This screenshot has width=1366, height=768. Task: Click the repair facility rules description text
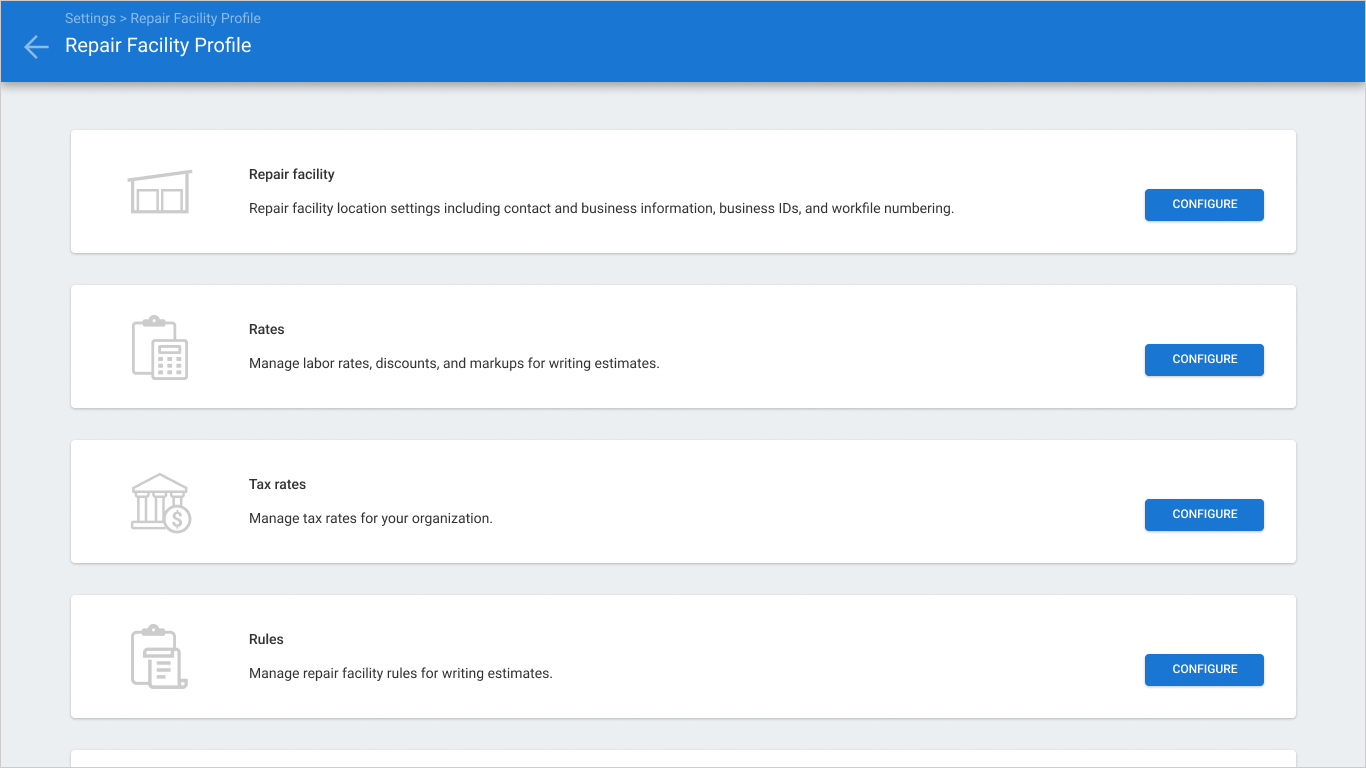coord(401,674)
